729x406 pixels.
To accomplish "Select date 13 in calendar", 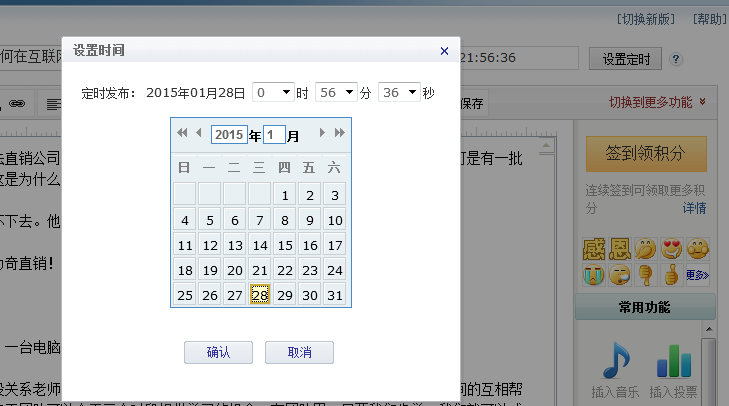I will (x=235, y=245).
